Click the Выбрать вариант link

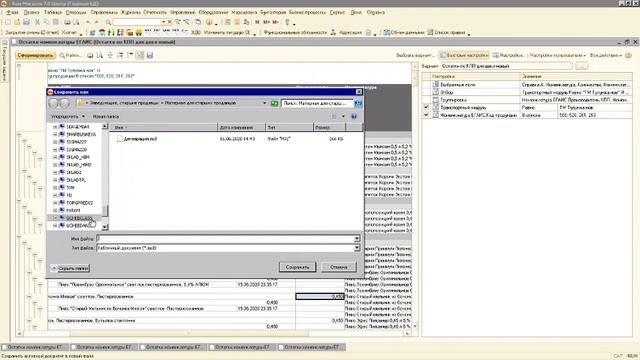[x=415, y=55]
